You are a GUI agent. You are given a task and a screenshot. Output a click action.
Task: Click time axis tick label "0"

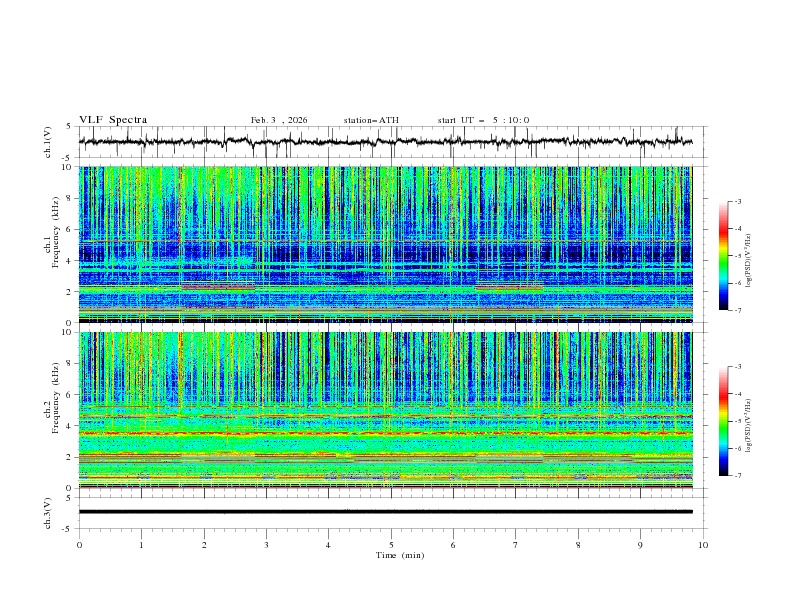(x=79, y=545)
